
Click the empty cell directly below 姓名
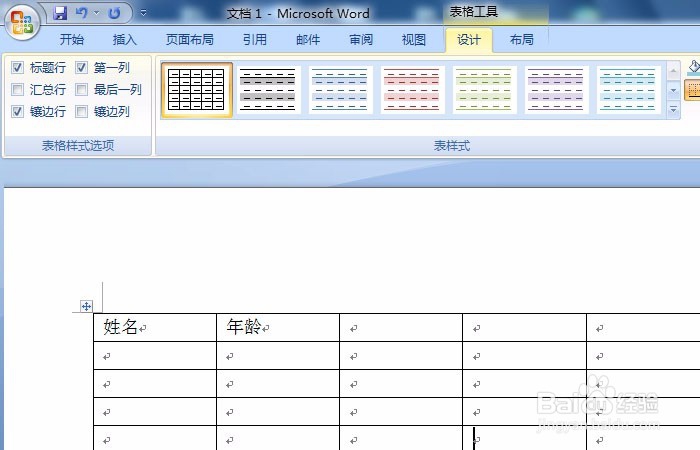tap(155, 355)
